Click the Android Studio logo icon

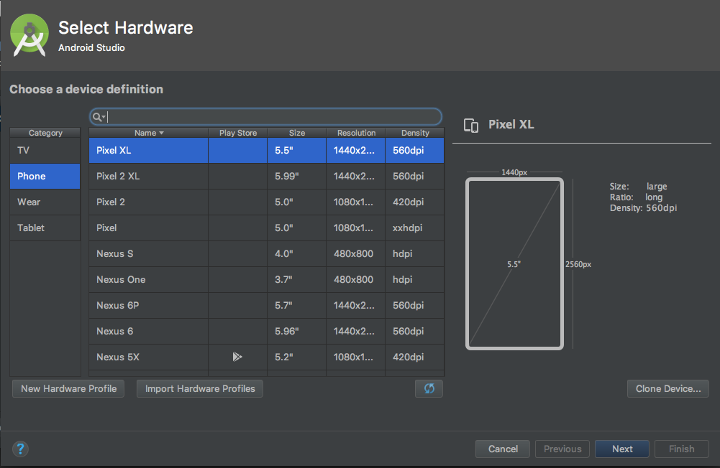point(29,35)
